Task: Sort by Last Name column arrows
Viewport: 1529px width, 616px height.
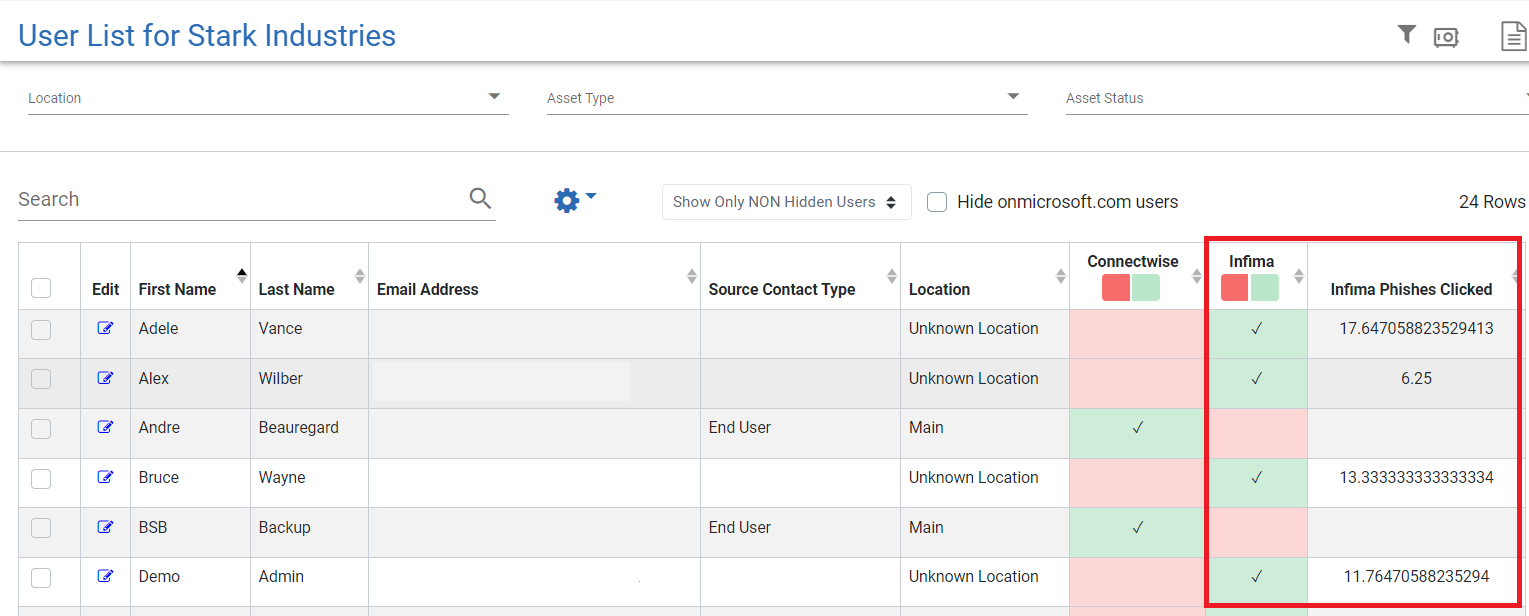Action: [x=360, y=276]
